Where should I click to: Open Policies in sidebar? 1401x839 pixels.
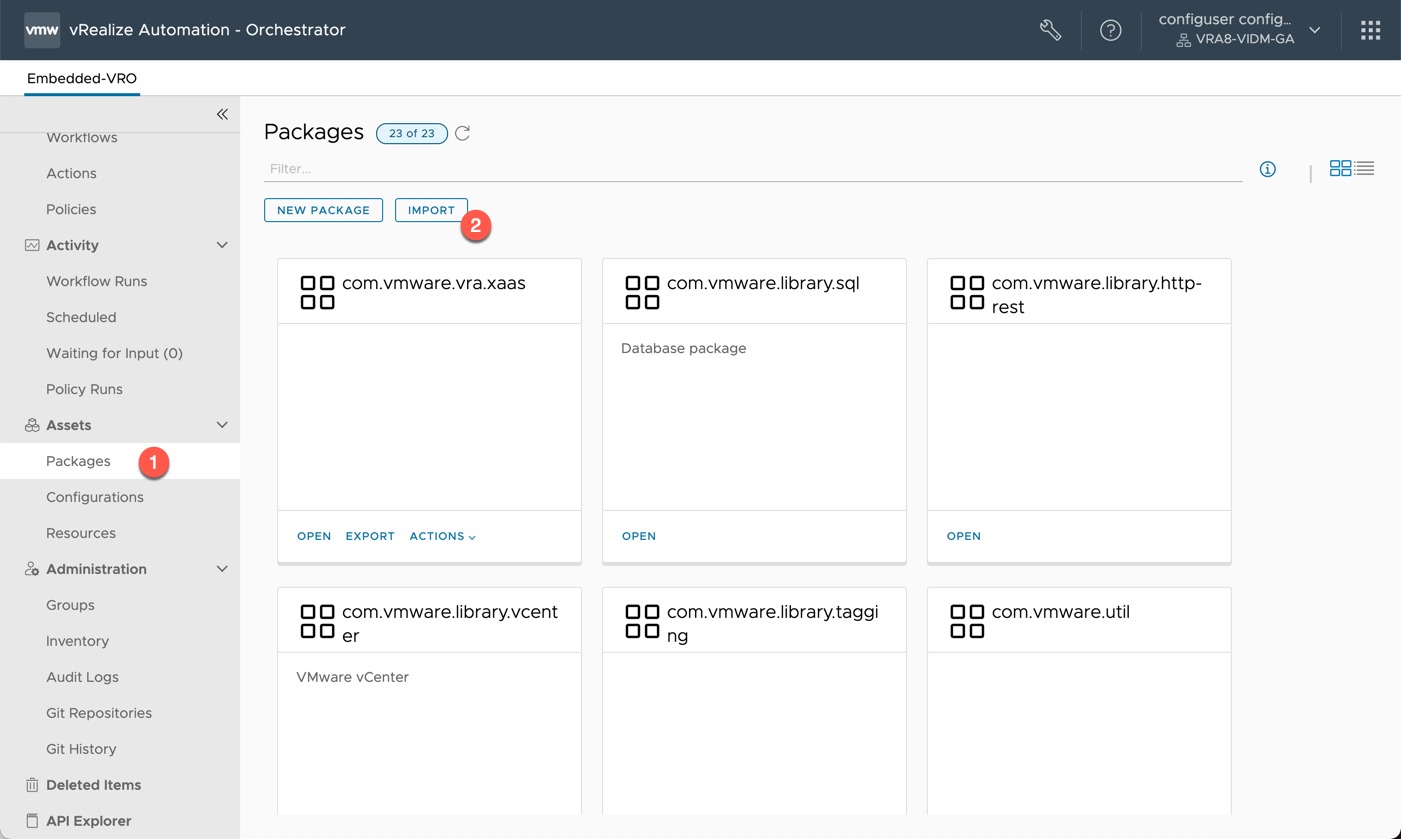(x=71, y=209)
